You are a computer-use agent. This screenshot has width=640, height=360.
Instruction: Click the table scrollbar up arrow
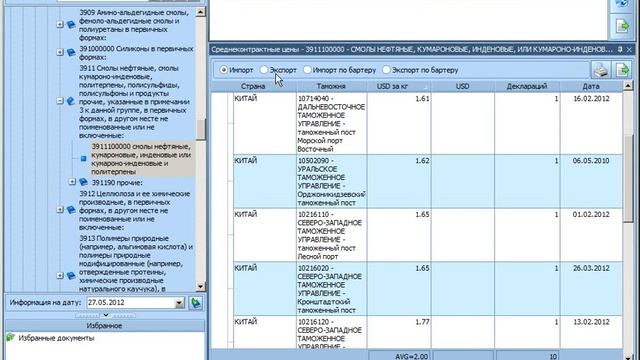(x=628, y=86)
